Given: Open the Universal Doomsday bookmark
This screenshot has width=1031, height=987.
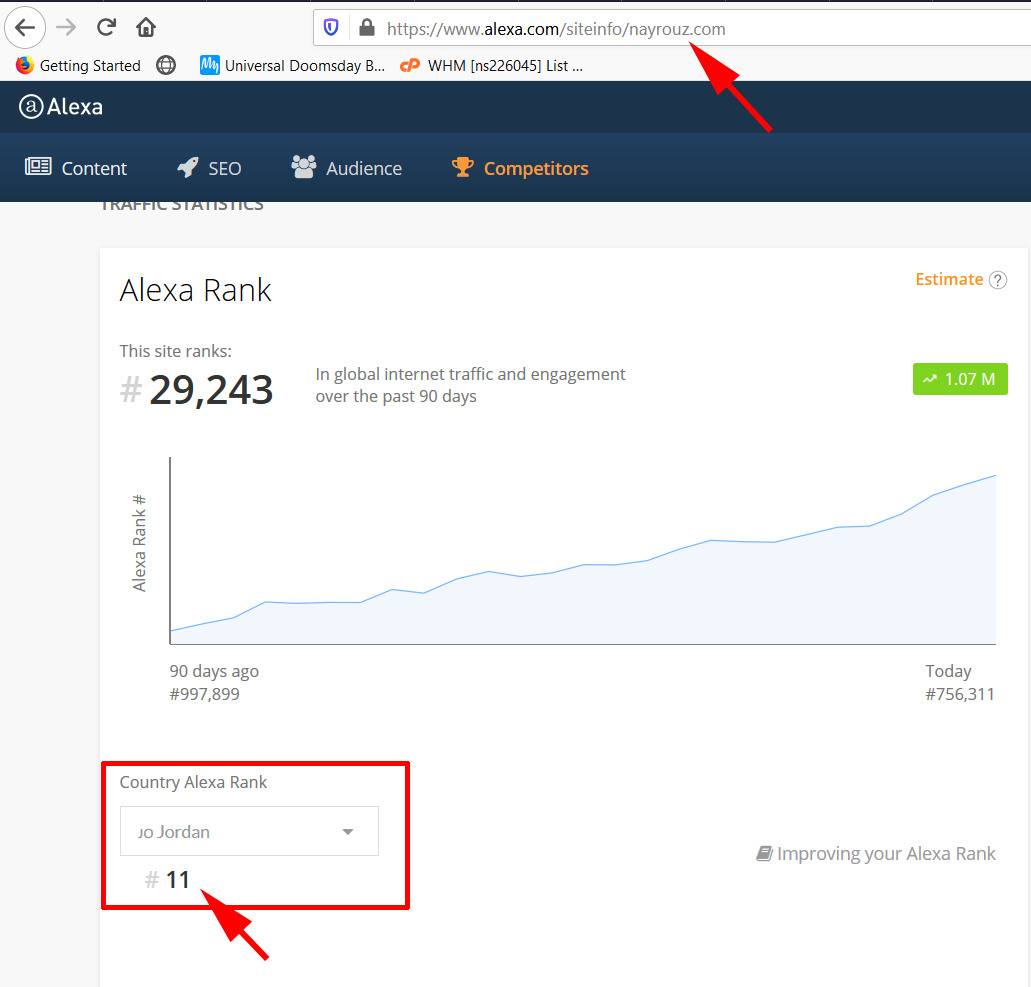Looking at the screenshot, I should click(x=292, y=66).
